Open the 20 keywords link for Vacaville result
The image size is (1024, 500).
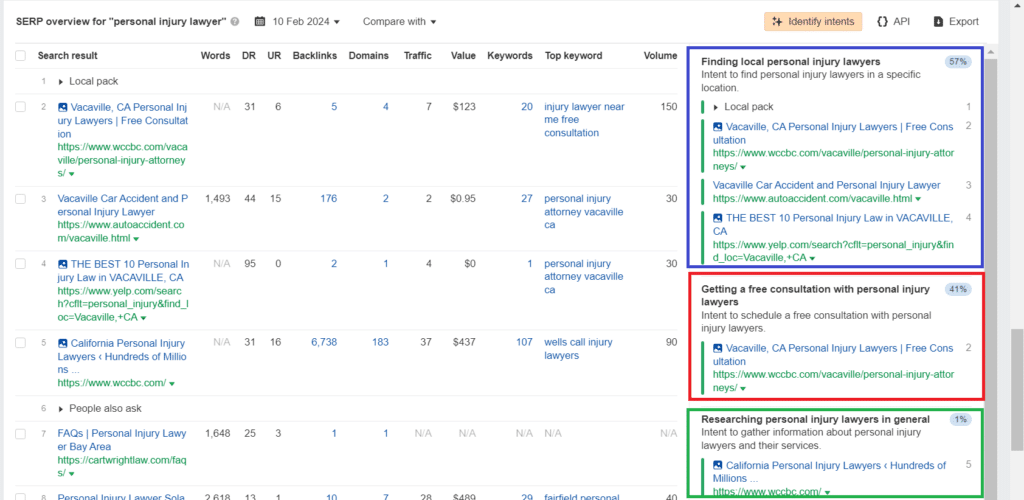pos(526,106)
